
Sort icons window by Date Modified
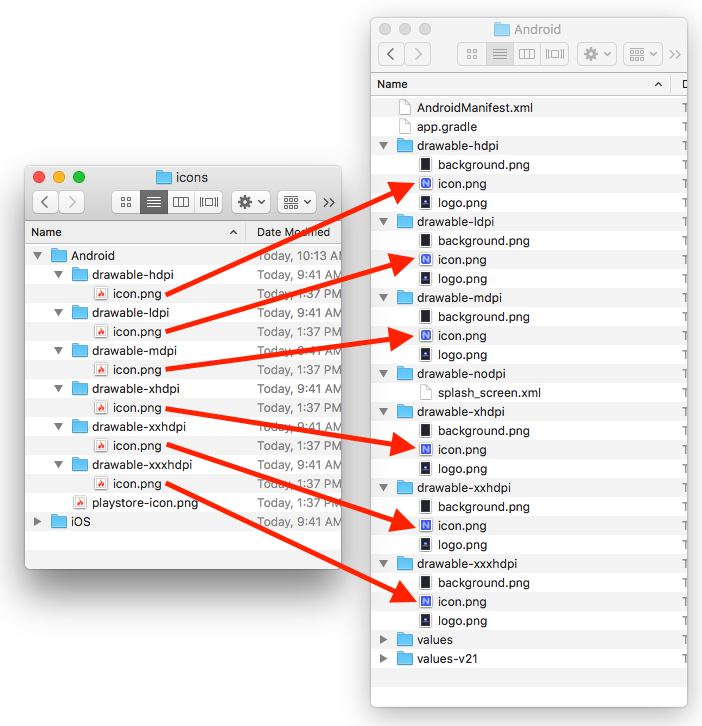coord(294,232)
